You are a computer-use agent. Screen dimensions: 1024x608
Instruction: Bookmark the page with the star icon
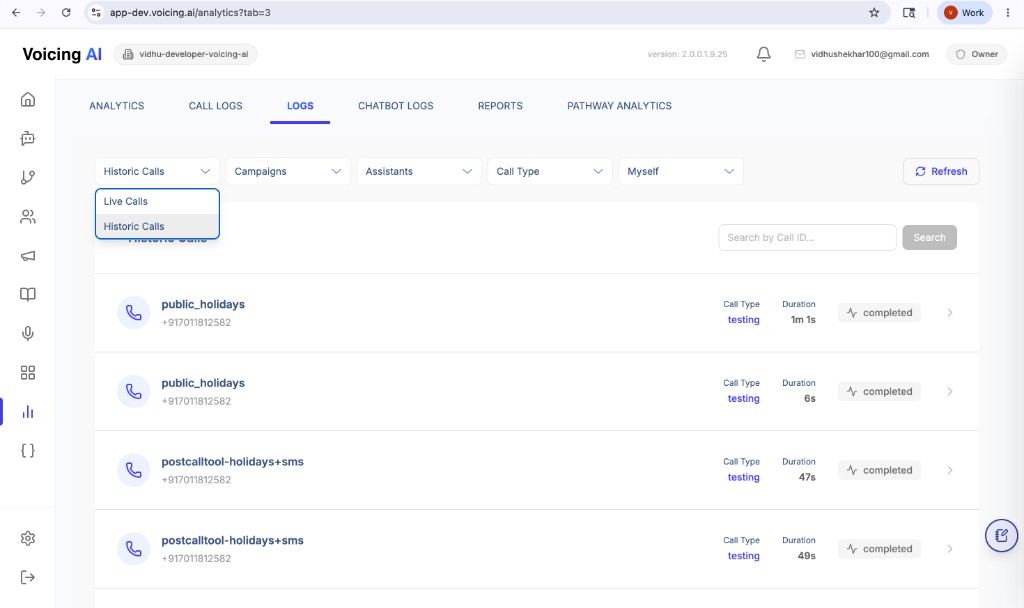[874, 12]
